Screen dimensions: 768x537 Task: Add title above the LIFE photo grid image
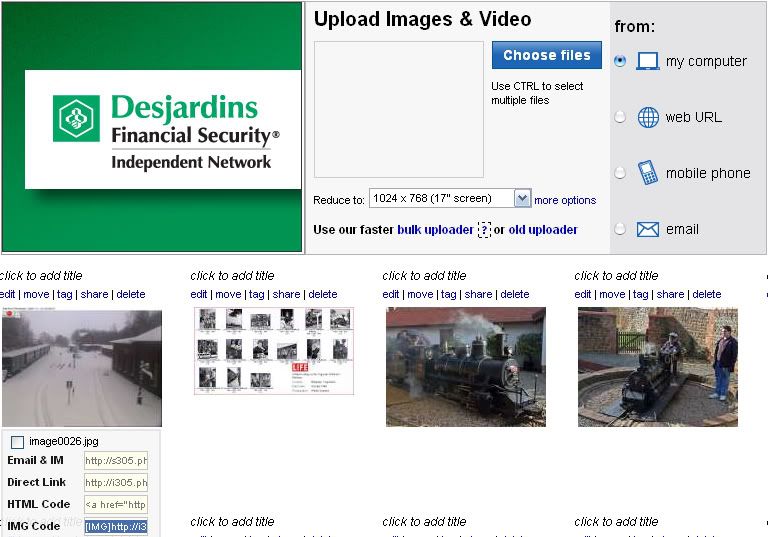click(232, 275)
